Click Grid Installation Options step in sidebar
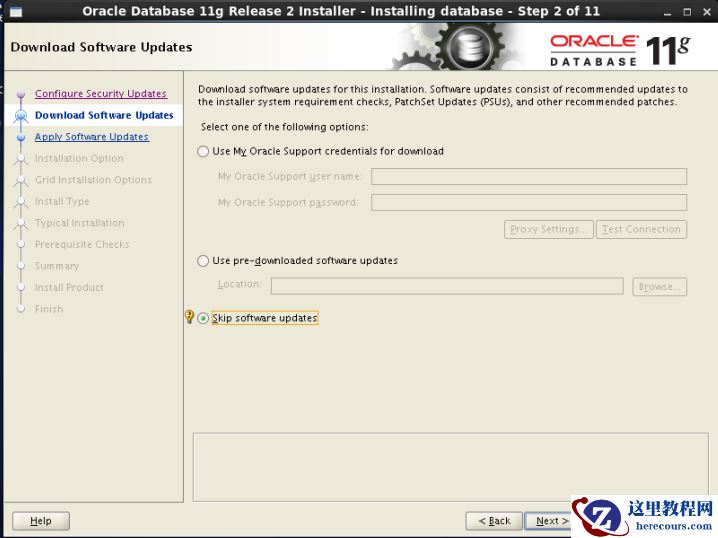This screenshot has width=718, height=538. tap(93, 180)
